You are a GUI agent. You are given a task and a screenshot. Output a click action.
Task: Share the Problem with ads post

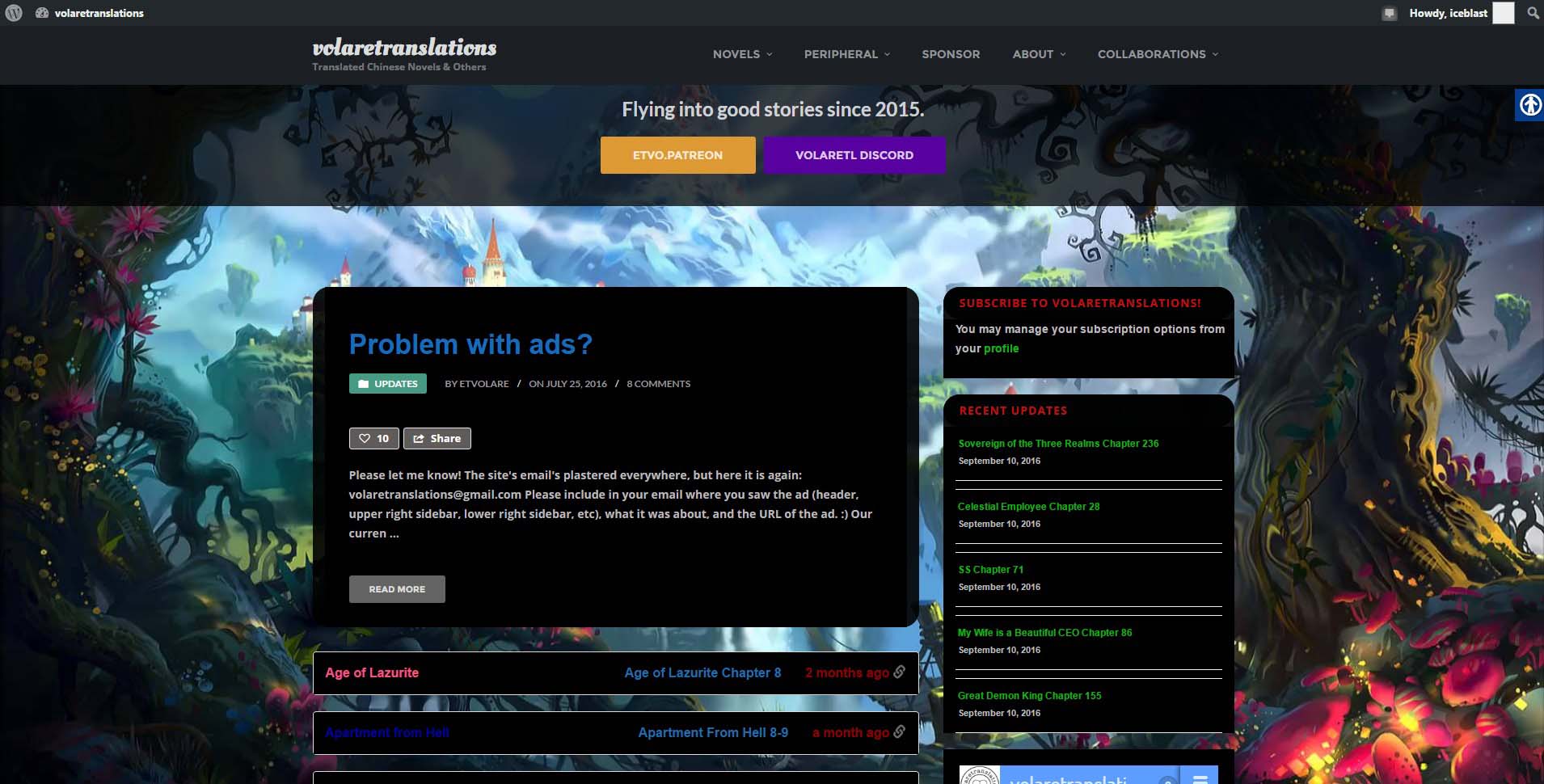[437, 438]
